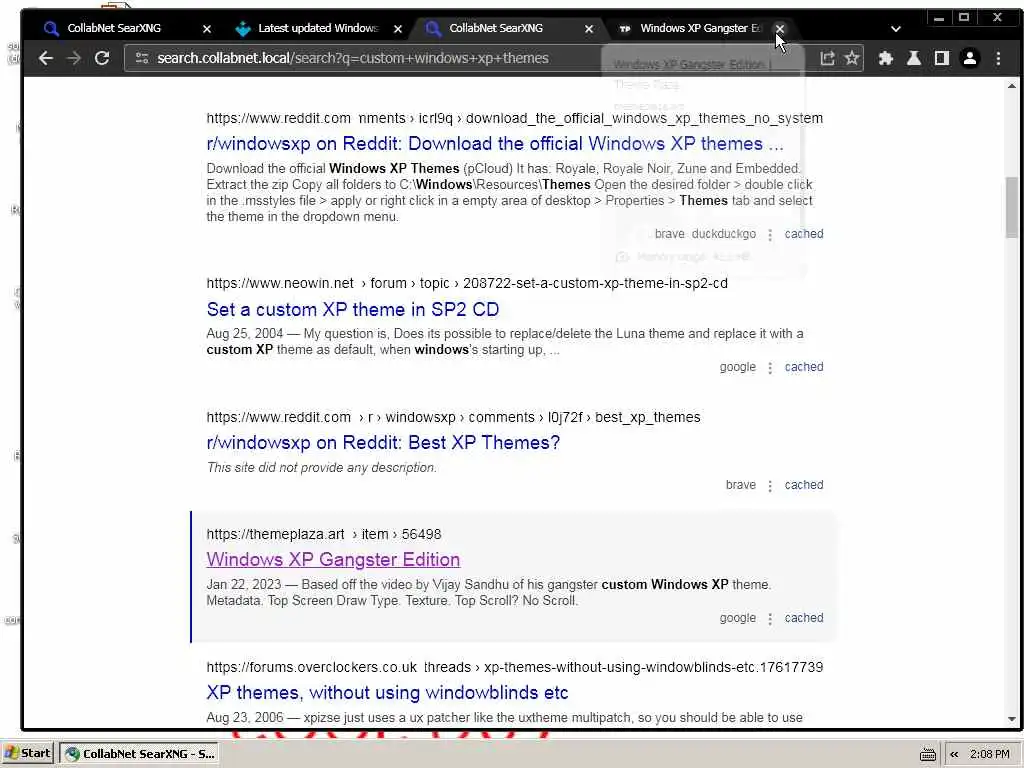Switch to Latest updated Windows tab
Image resolution: width=1024 pixels, height=768 pixels.
tap(317, 28)
